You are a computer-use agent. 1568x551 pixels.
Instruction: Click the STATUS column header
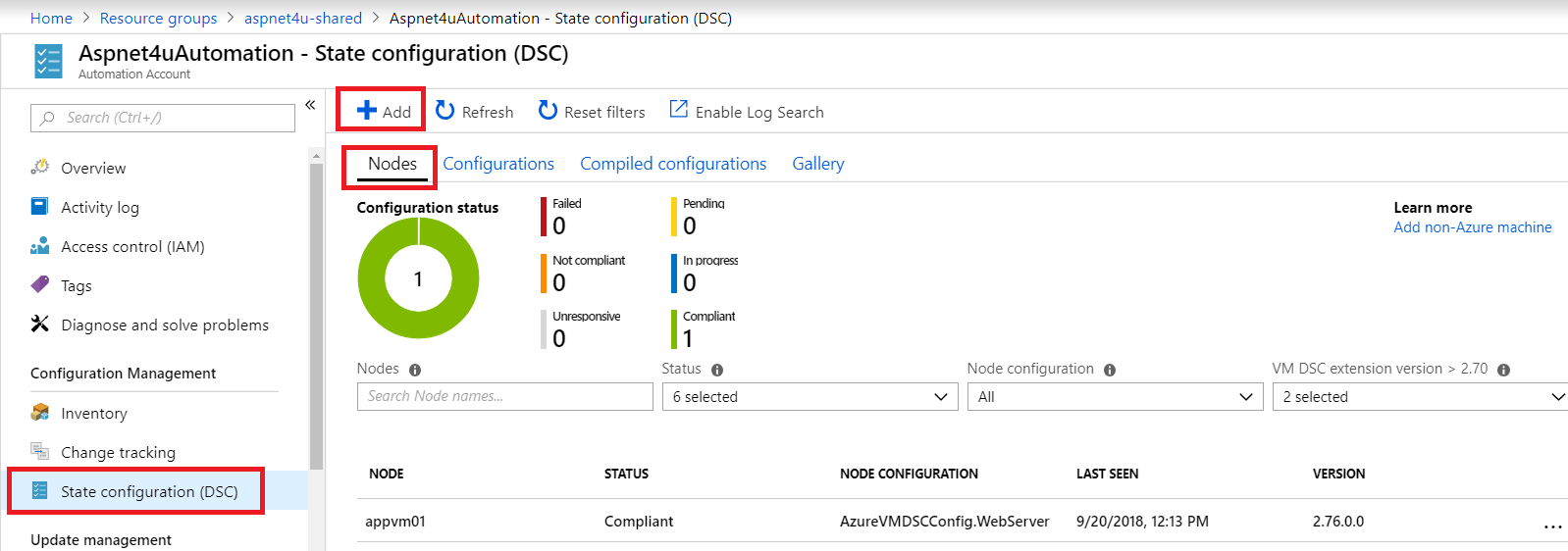626,474
